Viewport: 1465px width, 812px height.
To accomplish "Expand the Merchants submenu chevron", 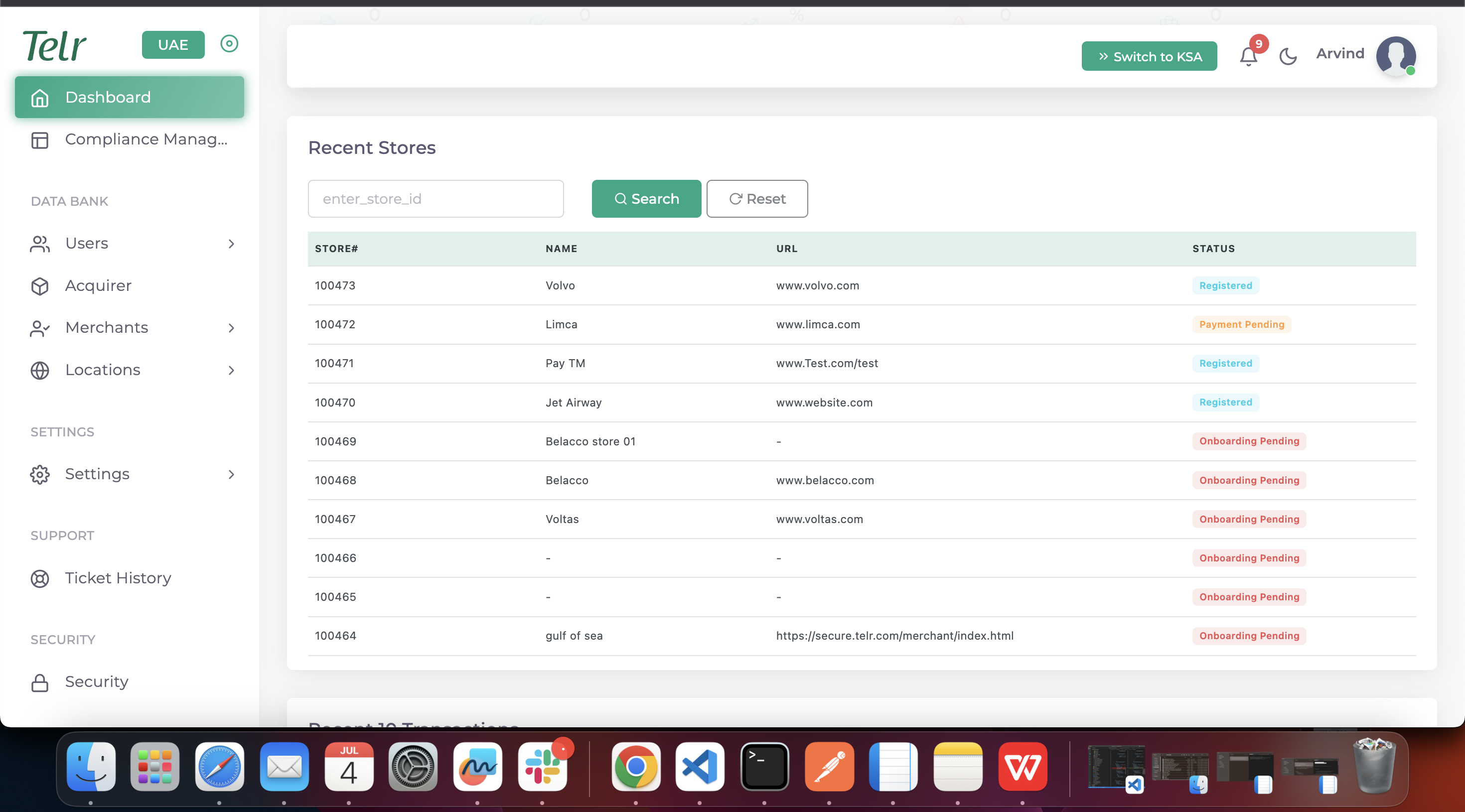I will [232, 328].
